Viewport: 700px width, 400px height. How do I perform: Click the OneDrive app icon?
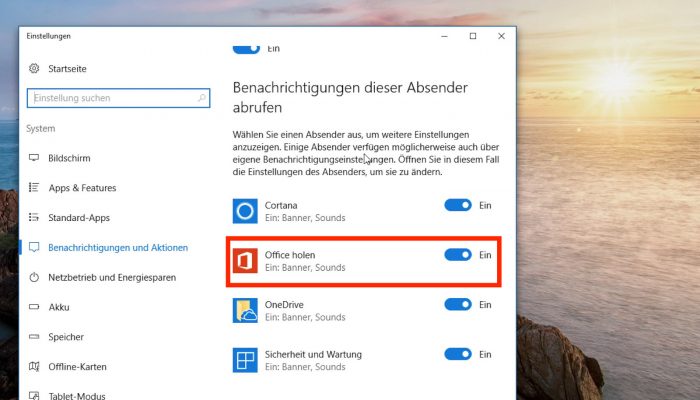tap(245, 310)
